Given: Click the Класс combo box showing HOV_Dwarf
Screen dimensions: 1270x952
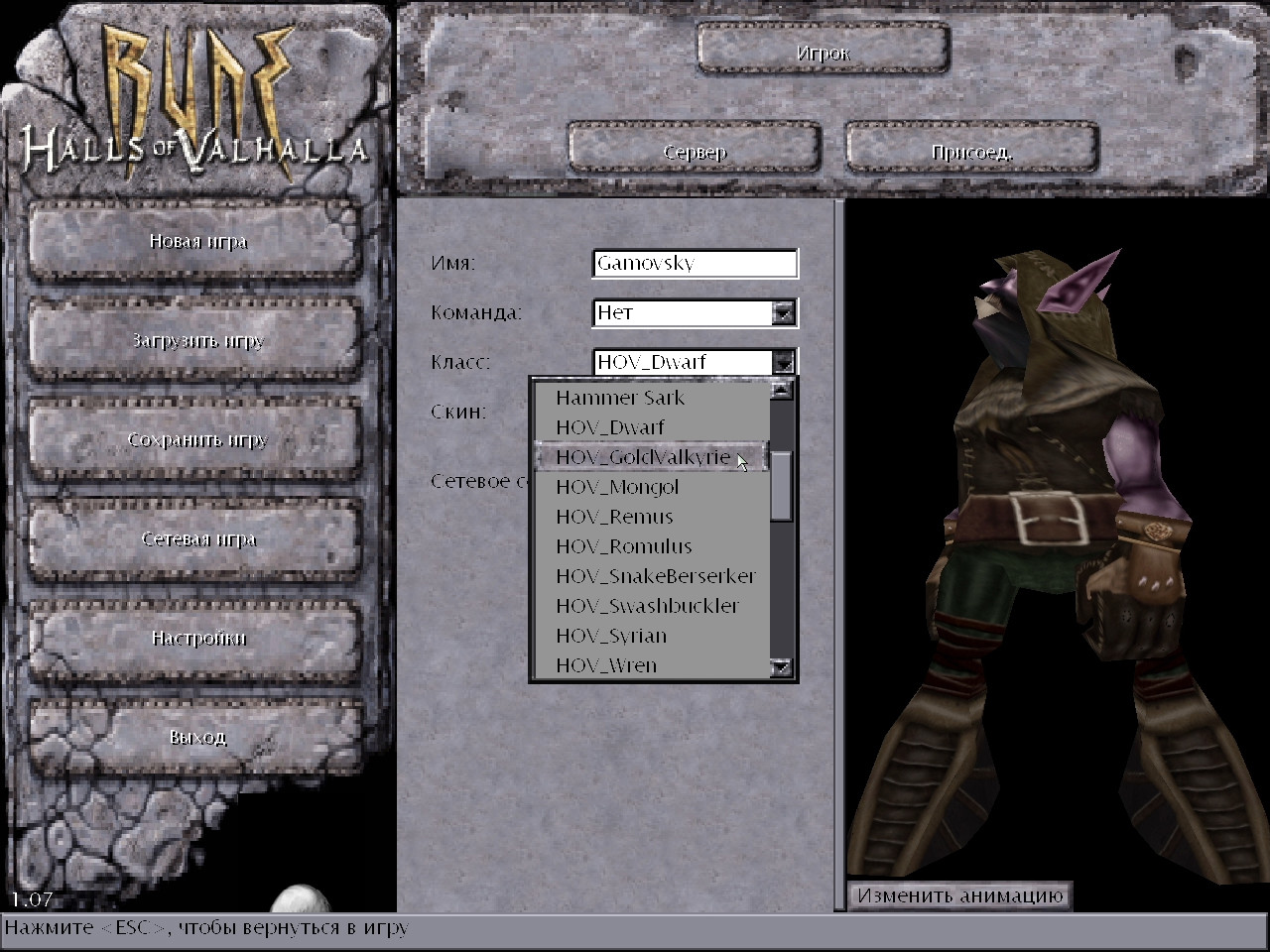Looking at the screenshot, I should tap(695, 362).
